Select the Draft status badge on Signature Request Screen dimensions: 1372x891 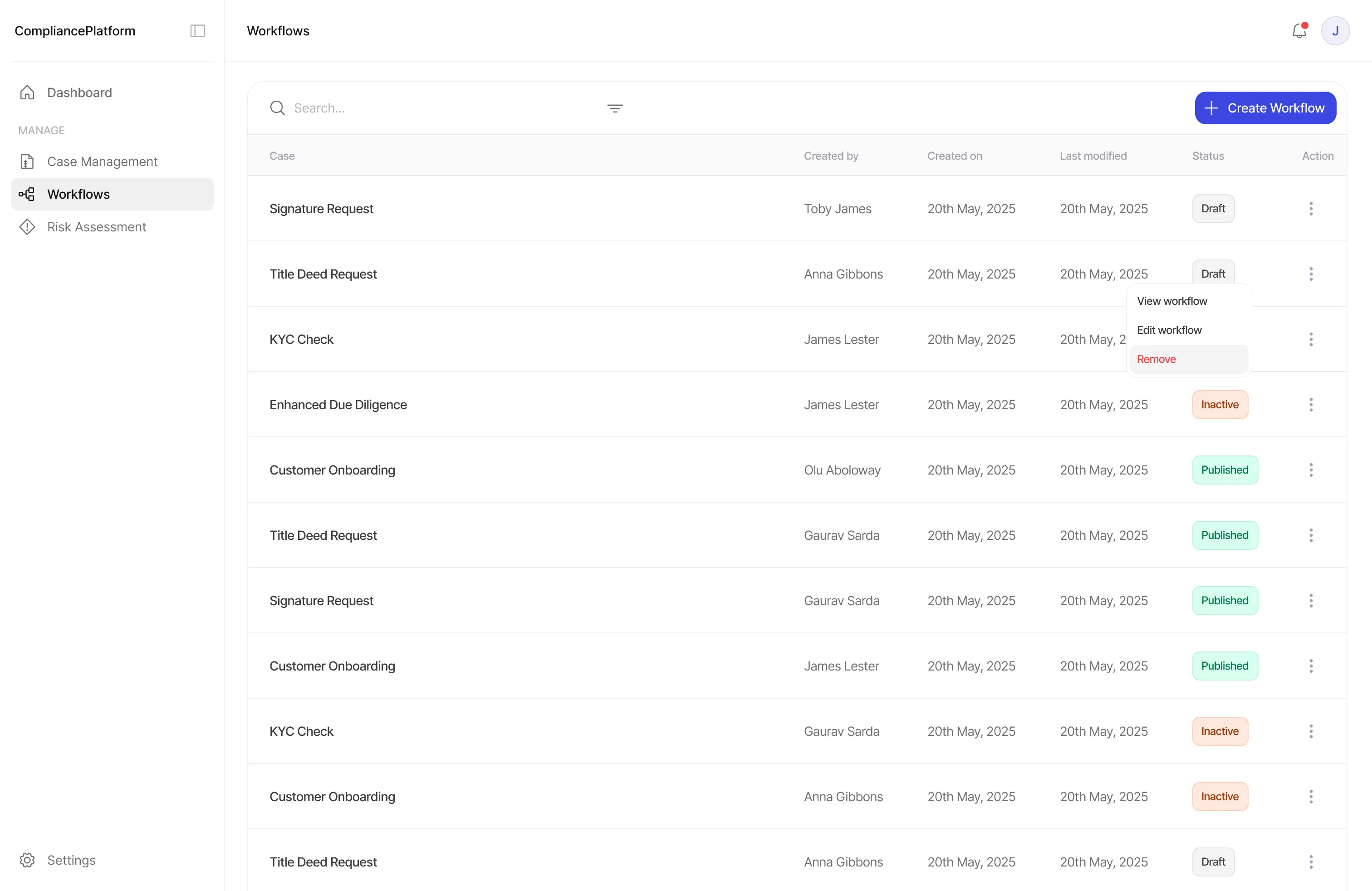[1213, 208]
